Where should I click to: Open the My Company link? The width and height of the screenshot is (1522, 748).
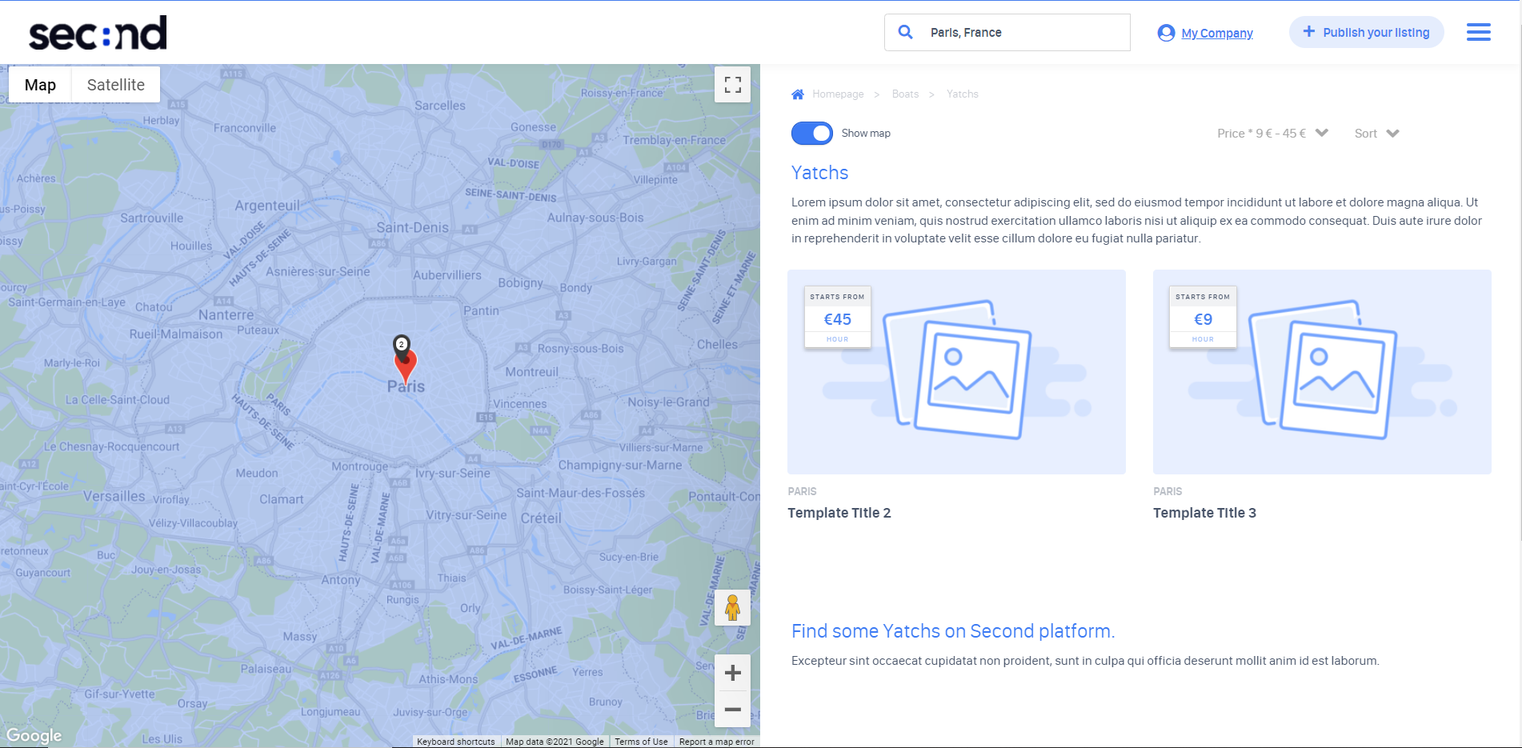pyautogui.click(x=1217, y=33)
